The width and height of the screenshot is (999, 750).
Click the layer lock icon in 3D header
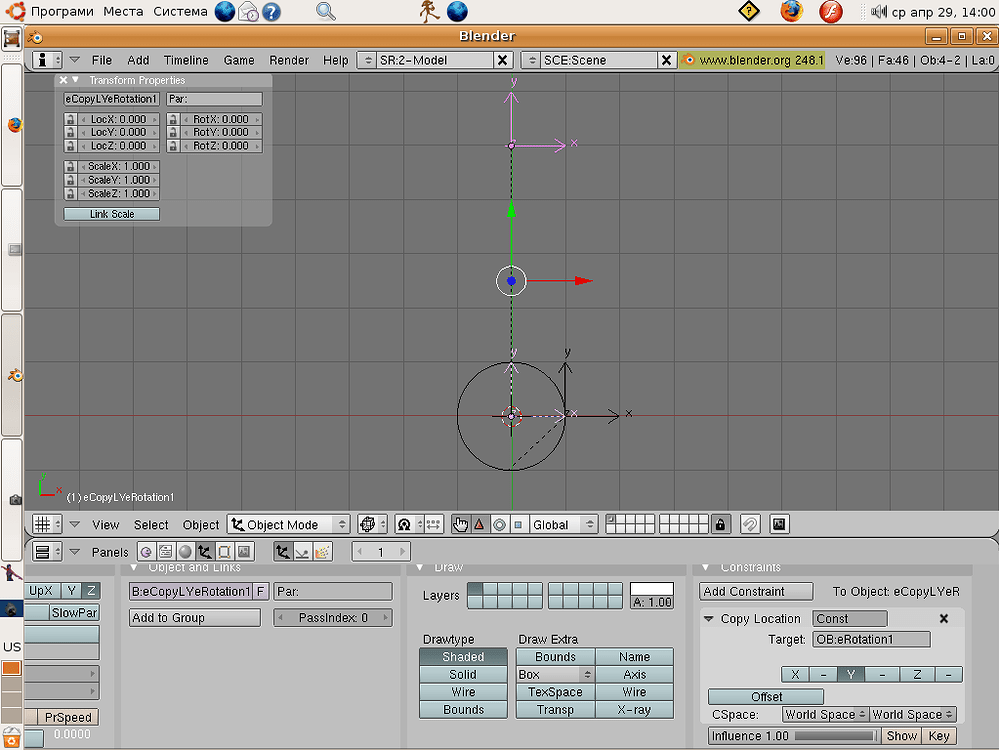[720, 524]
